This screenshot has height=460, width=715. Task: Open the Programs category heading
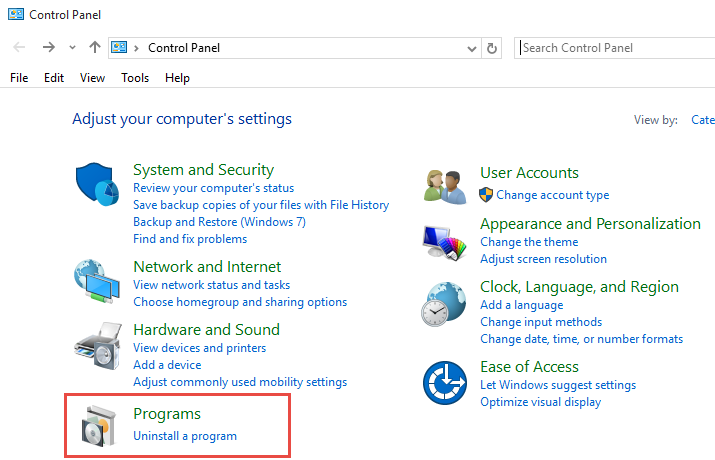(167, 414)
